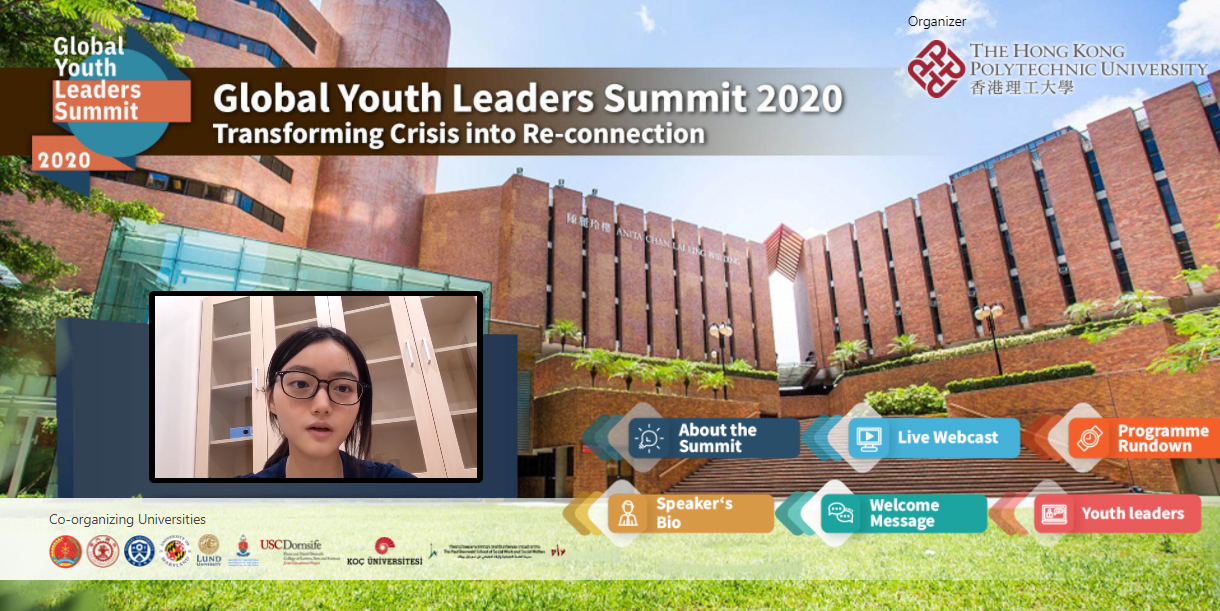The height and width of the screenshot is (611, 1220).
Task: Click the Paul Baerwald School logo
Action: (497, 551)
